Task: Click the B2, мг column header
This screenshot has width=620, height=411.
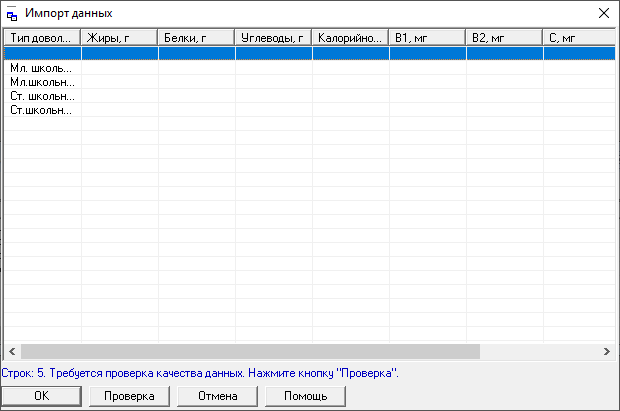Action: (504, 38)
